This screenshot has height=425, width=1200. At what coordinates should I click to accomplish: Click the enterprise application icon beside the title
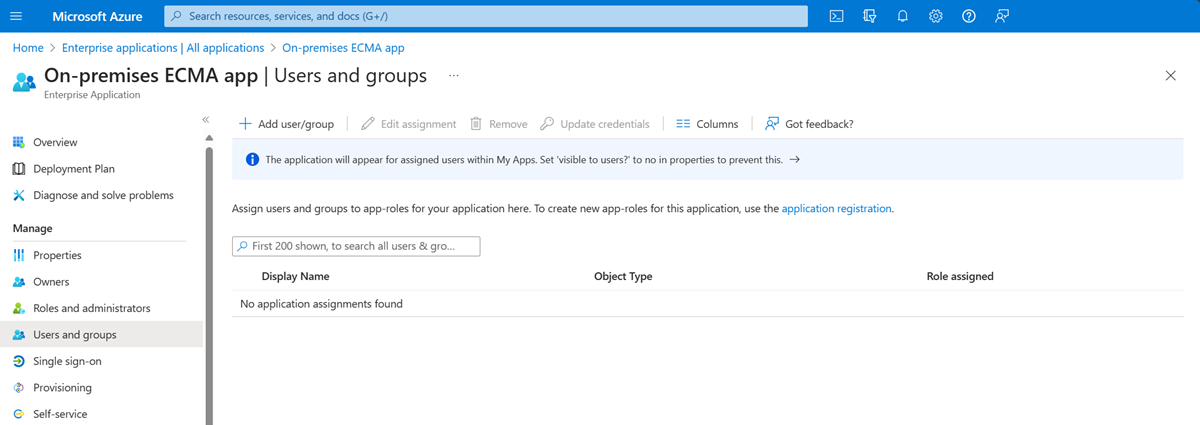24,82
